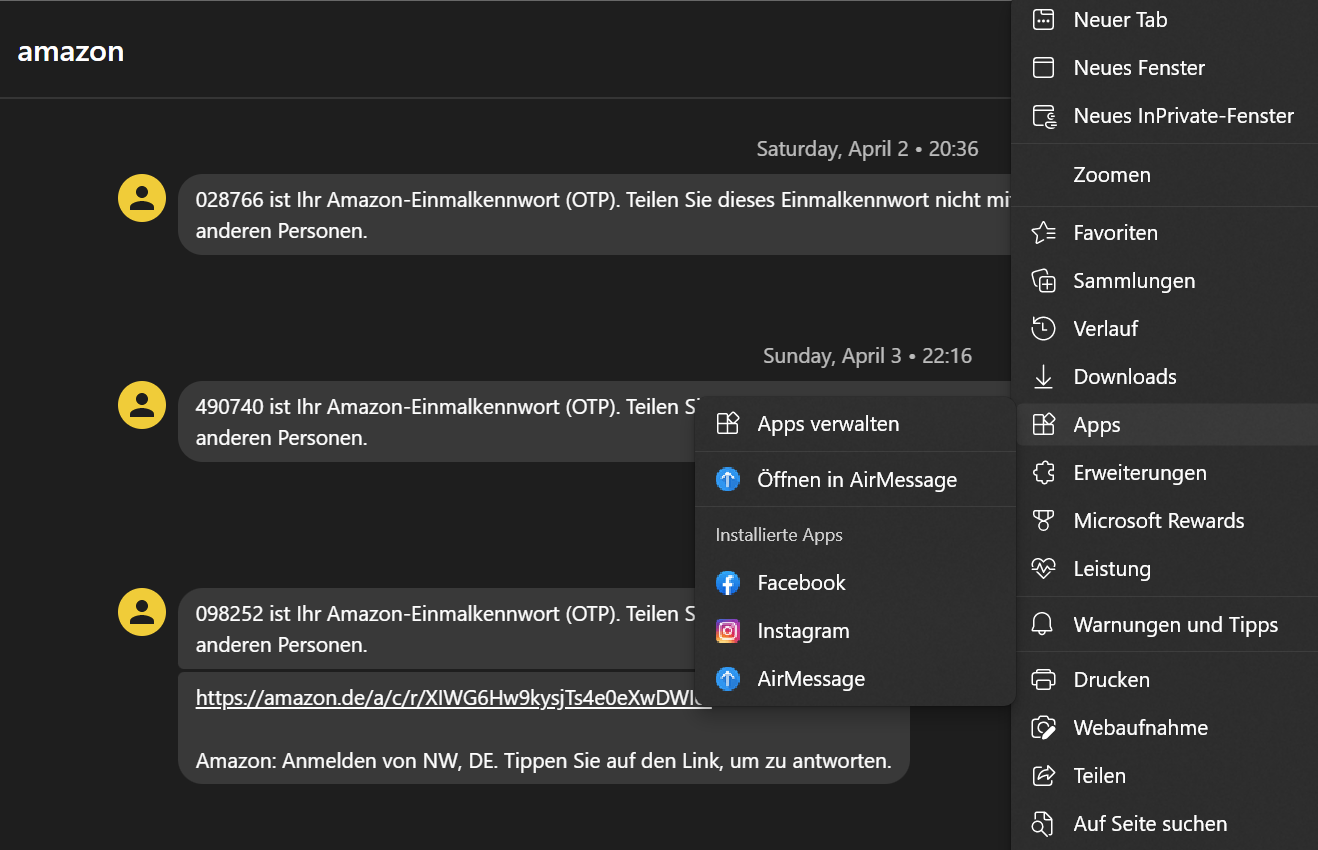Click the Webaufnahme capture icon
This screenshot has width=1318, height=850.
[x=1043, y=728]
